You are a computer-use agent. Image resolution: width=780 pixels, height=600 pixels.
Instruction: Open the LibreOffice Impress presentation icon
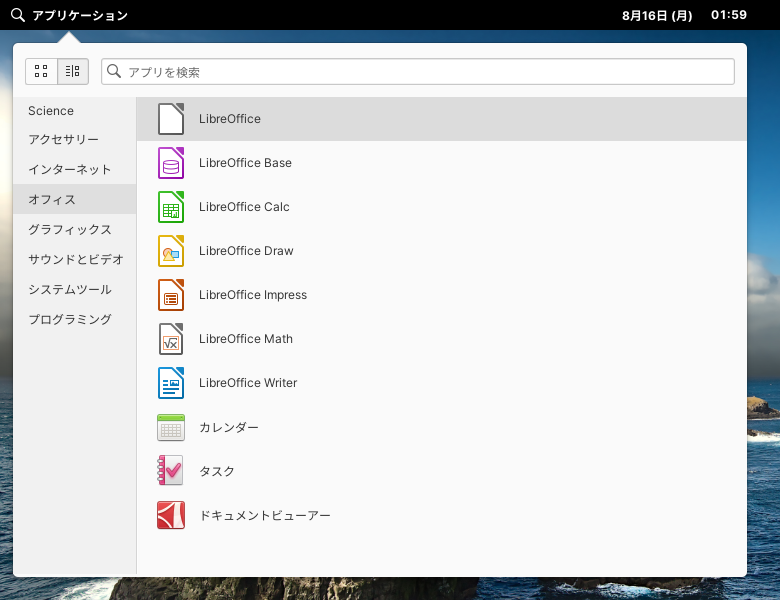pyautogui.click(x=171, y=295)
